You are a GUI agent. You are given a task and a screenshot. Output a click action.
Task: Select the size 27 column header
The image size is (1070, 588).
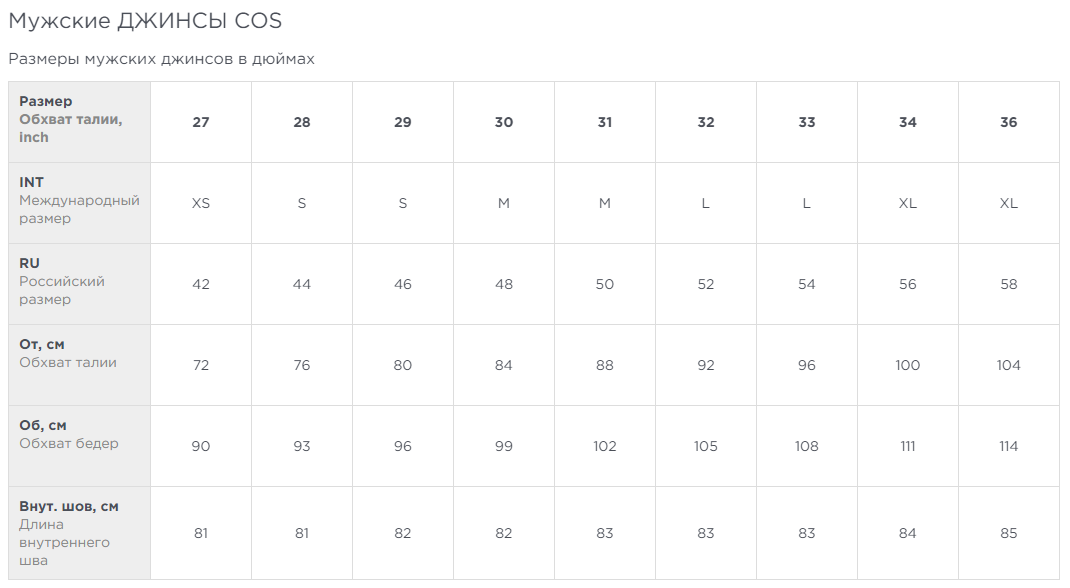point(201,122)
